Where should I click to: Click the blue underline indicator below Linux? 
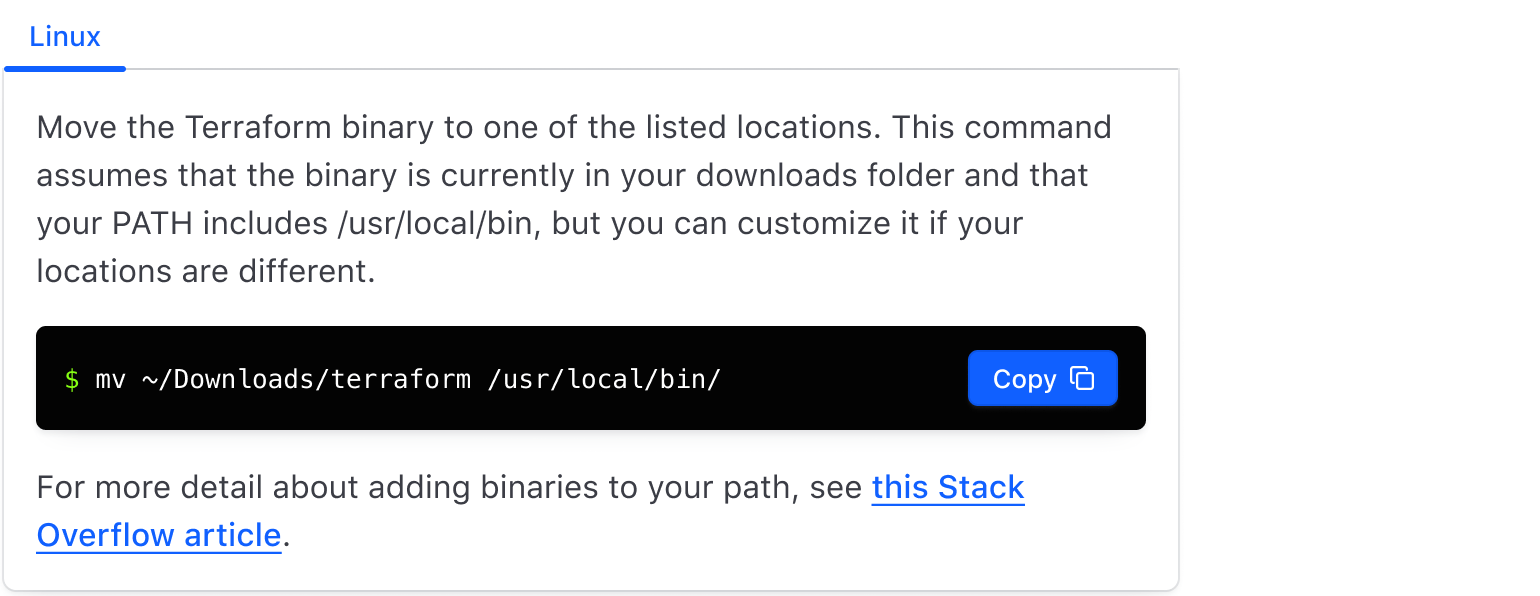click(x=65, y=69)
